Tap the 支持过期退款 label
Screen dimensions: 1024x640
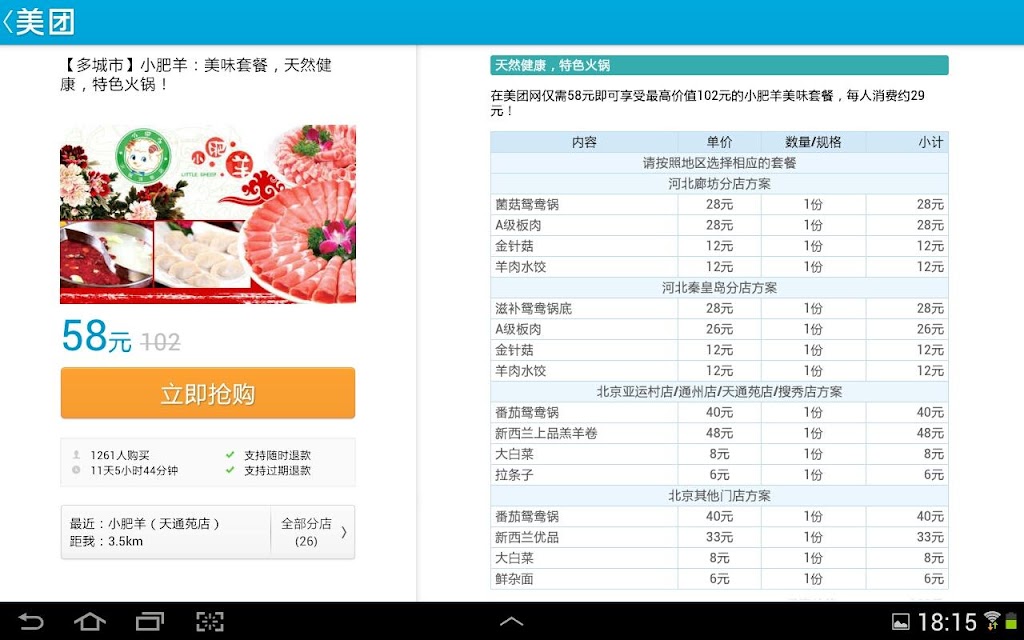pyautogui.click(x=278, y=470)
